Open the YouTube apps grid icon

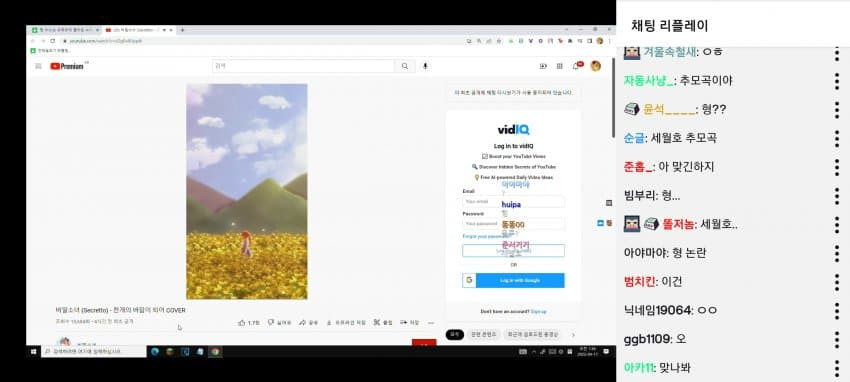click(559, 66)
